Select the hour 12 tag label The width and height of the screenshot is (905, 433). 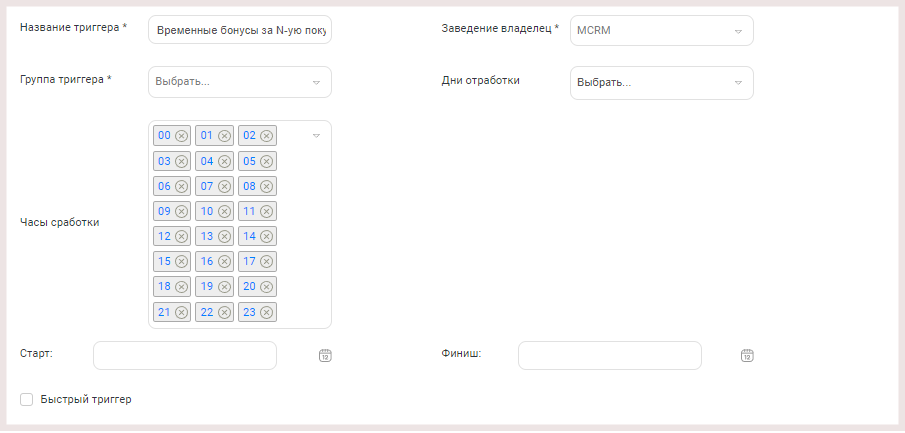(x=164, y=236)
